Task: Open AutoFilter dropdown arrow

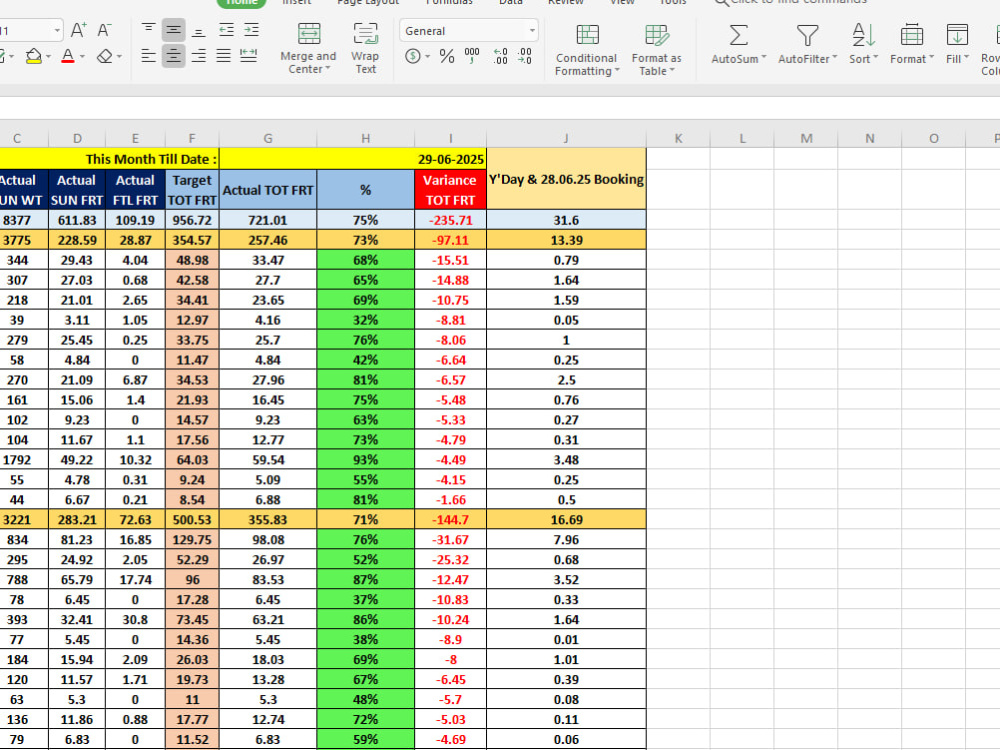Action: tap(834, 57)
